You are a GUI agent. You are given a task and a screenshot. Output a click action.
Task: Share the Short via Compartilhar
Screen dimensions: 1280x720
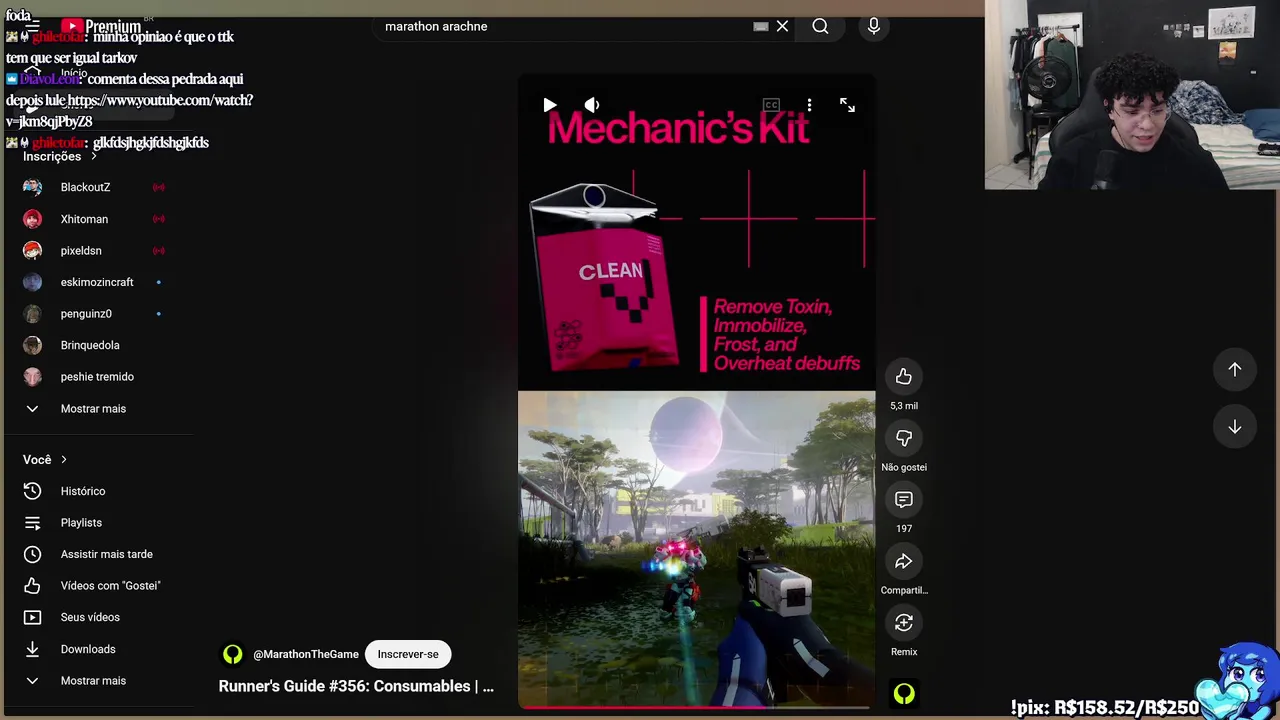tap(904, 561)
